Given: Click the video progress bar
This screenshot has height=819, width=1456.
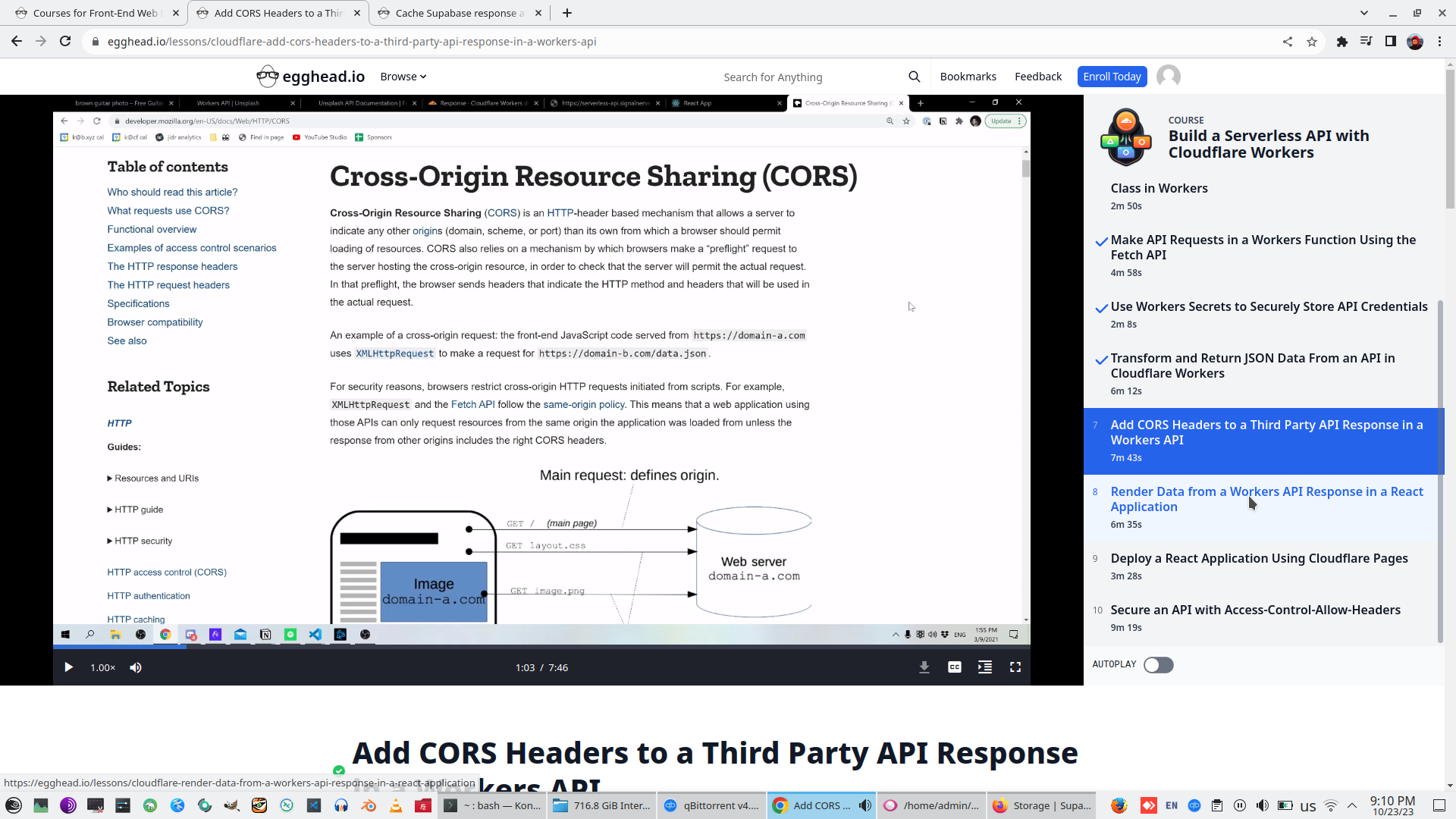Looking at the screenshot, I should pyautogui.click(x=531, y=647).
